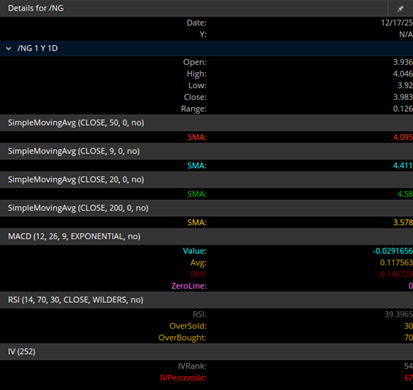
Task: Click the OverBought: label
Action: coord(182,337)
